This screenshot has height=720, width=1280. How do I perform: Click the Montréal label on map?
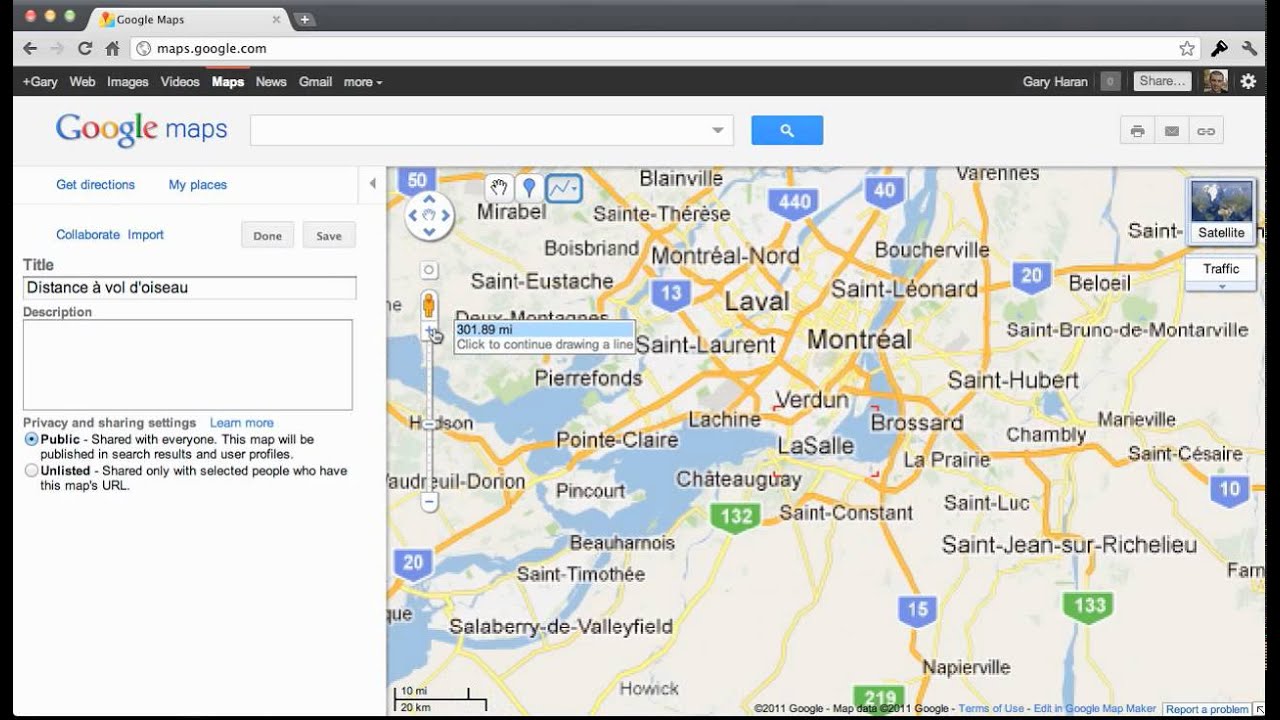coord(859,339)
